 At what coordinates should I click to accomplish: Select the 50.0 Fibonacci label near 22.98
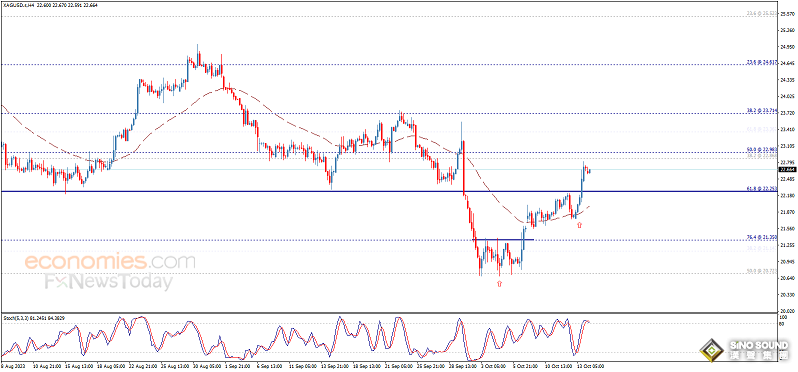coord(762,150)
